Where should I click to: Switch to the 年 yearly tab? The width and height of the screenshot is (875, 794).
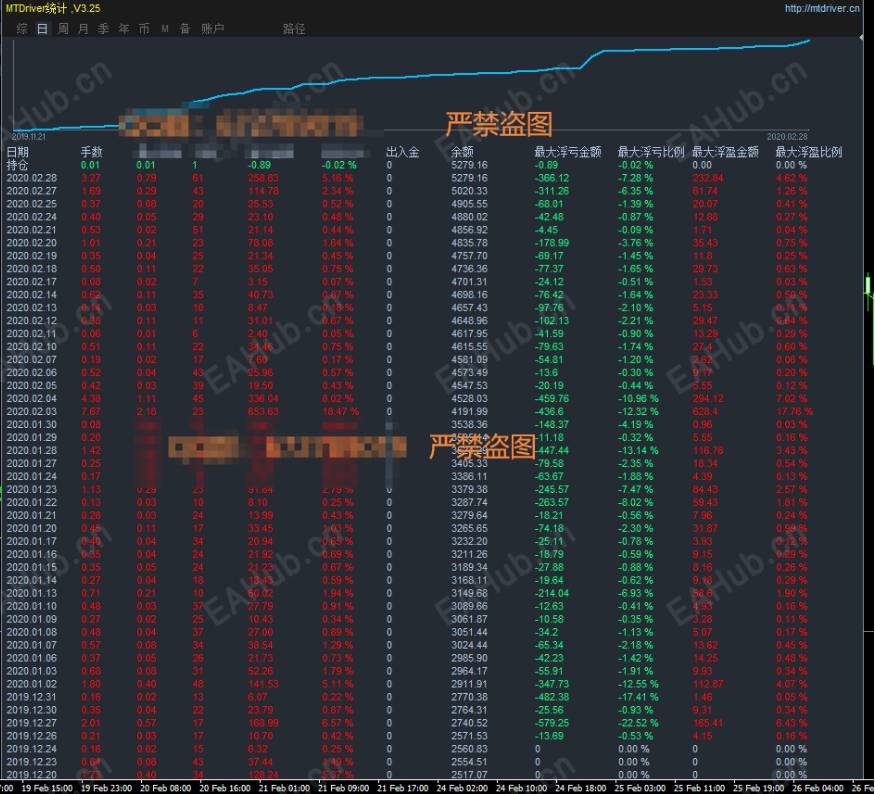pyautogui.click(x=123, y=29)
